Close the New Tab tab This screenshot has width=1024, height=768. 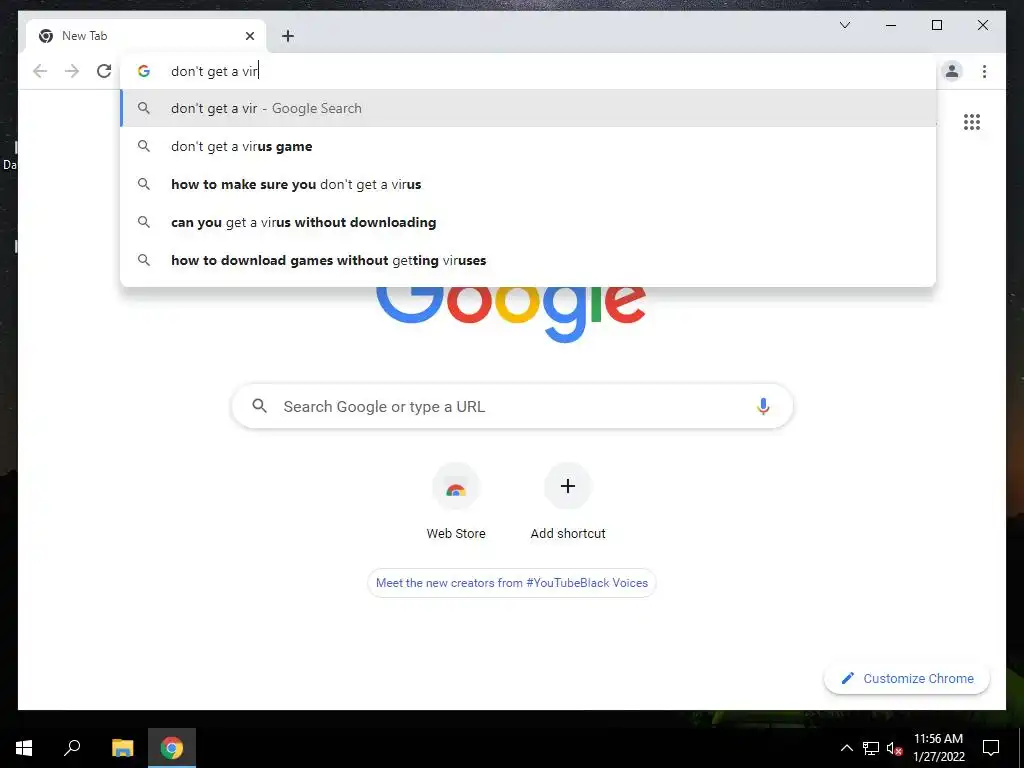click(249, 36)
